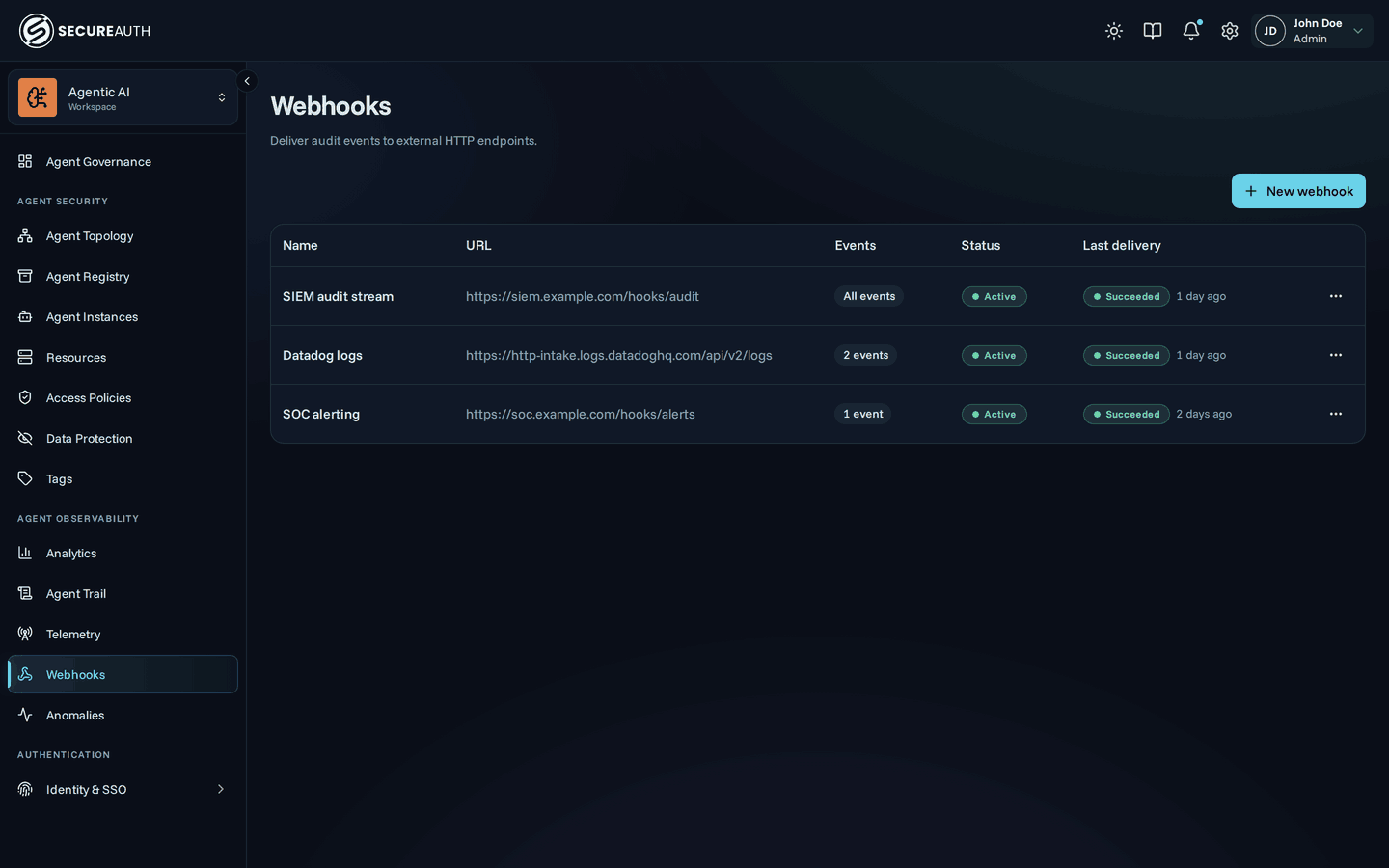Open the notifications bell
1389x868 pixels.
coord(1191,31)
